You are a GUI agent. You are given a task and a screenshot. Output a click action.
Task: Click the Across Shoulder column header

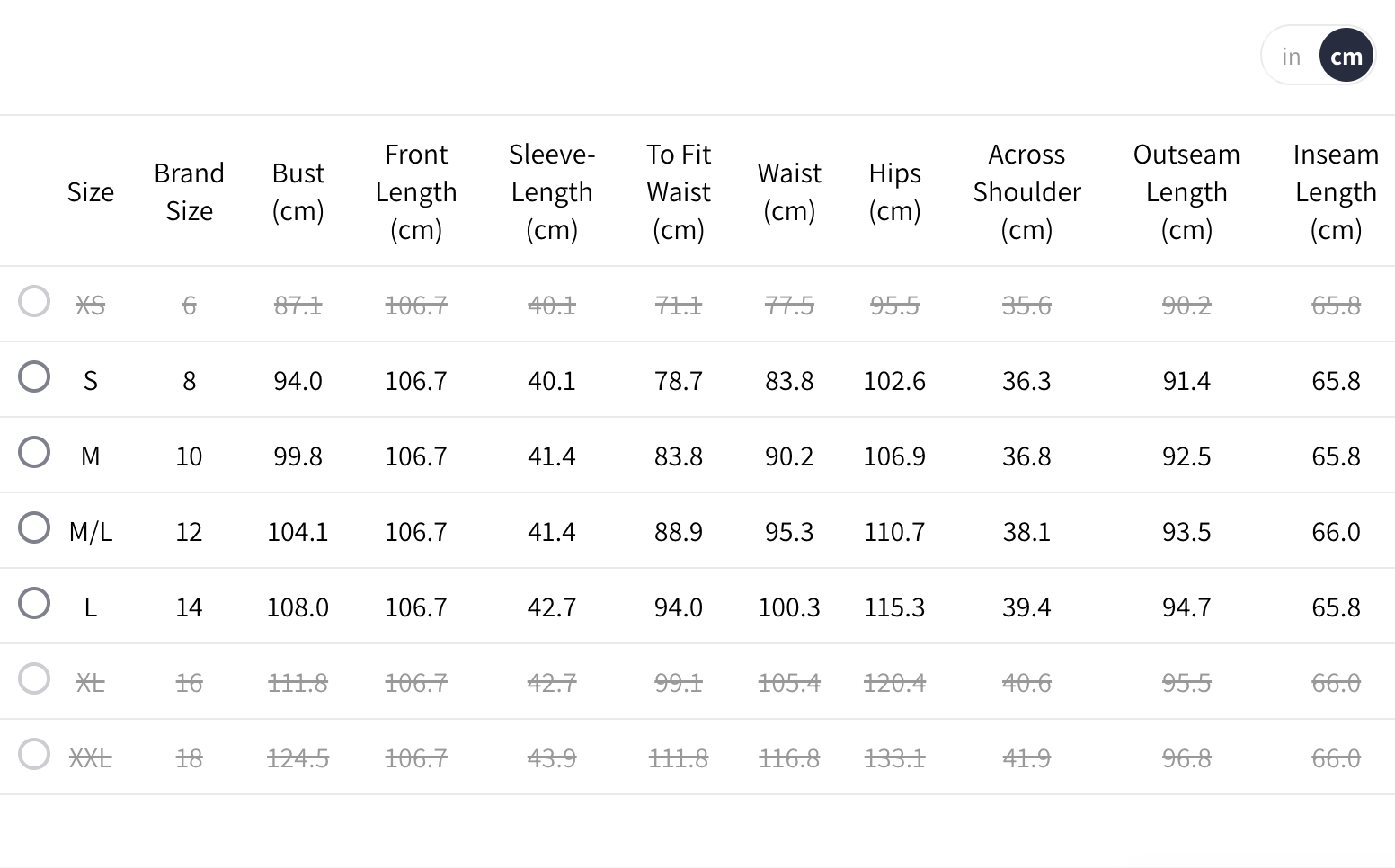tap(1026, 191)
